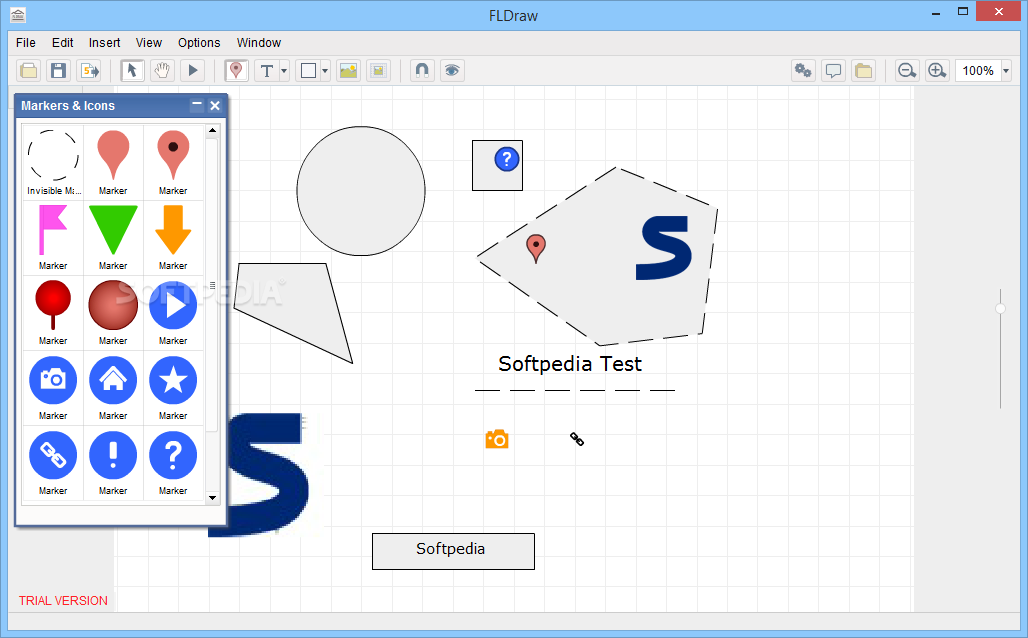Open the speech bubble tooltip panel icon
The image size is (1028, 638).
pyautogui.click(x=833, y=70)
